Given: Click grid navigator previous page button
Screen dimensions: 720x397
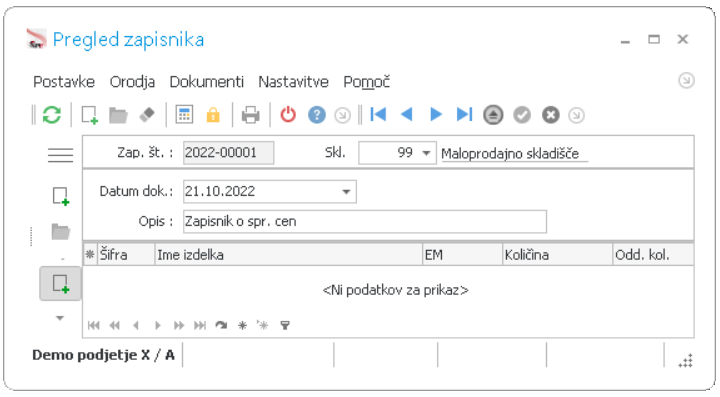Looking at the screenshot, I should click(x=114, y=325).
